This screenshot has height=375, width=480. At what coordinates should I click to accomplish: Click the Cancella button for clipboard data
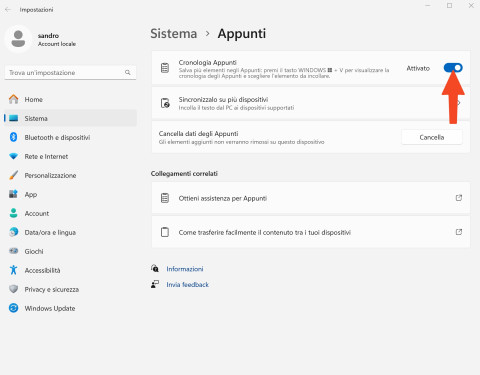click(x=432, y=137)
